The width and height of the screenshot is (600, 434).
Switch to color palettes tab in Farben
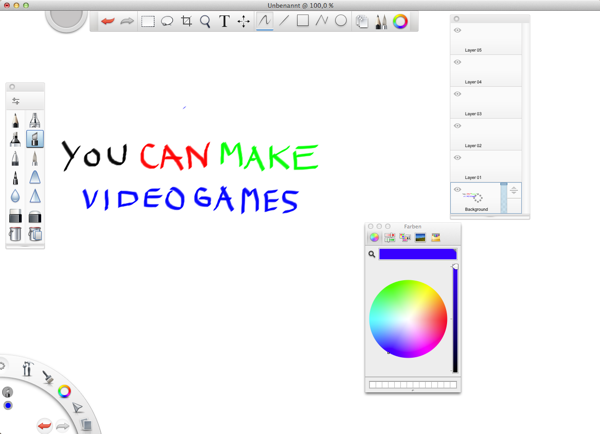click(x=405, y=237)
